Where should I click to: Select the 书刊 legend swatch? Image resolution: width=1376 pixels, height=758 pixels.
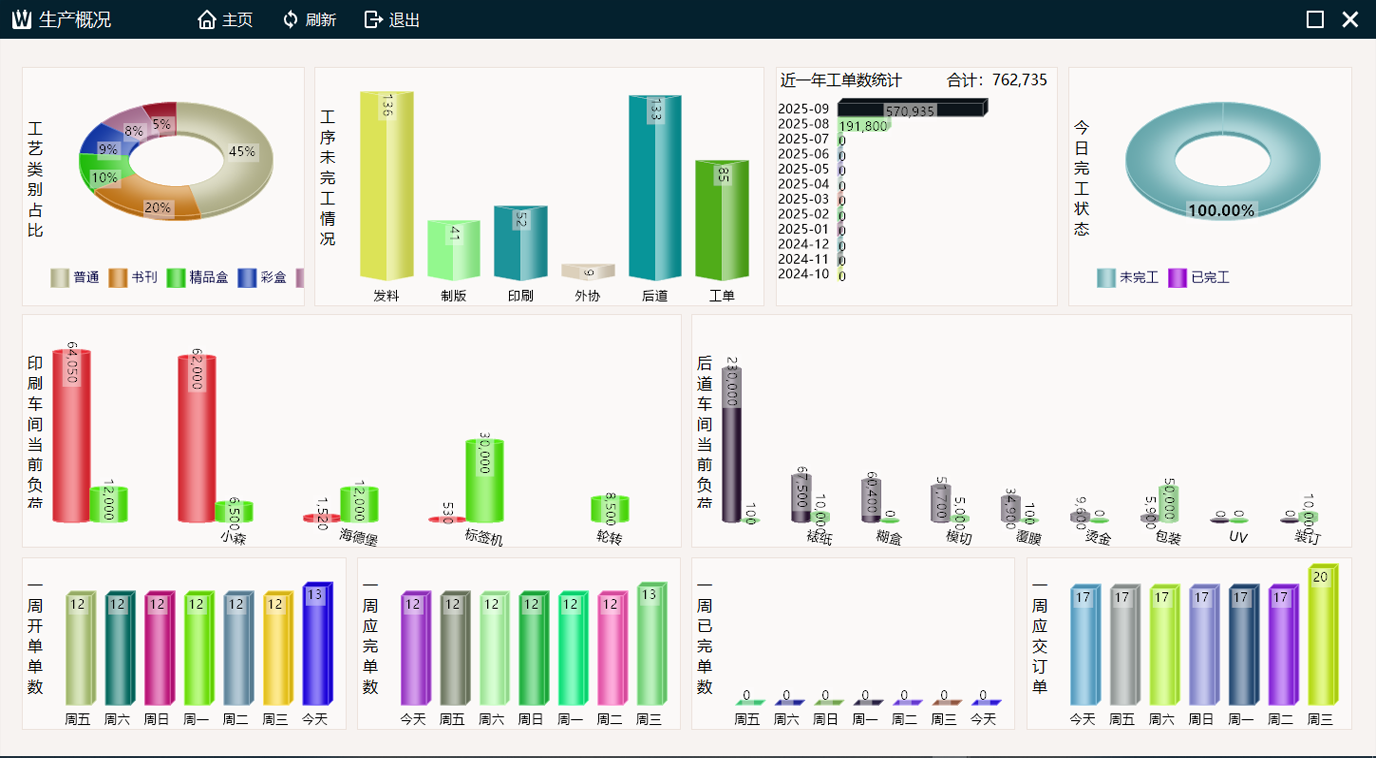point(118,278)
